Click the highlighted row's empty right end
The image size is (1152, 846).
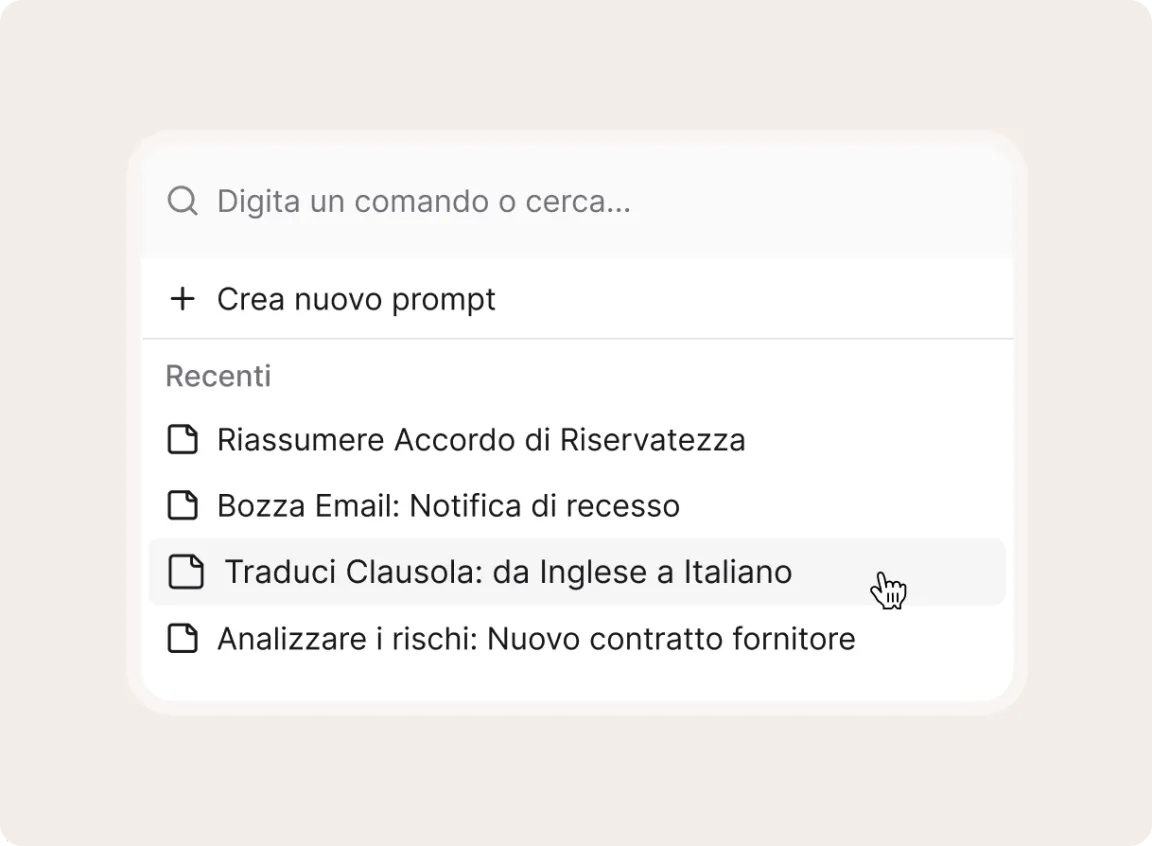[960, 572]
